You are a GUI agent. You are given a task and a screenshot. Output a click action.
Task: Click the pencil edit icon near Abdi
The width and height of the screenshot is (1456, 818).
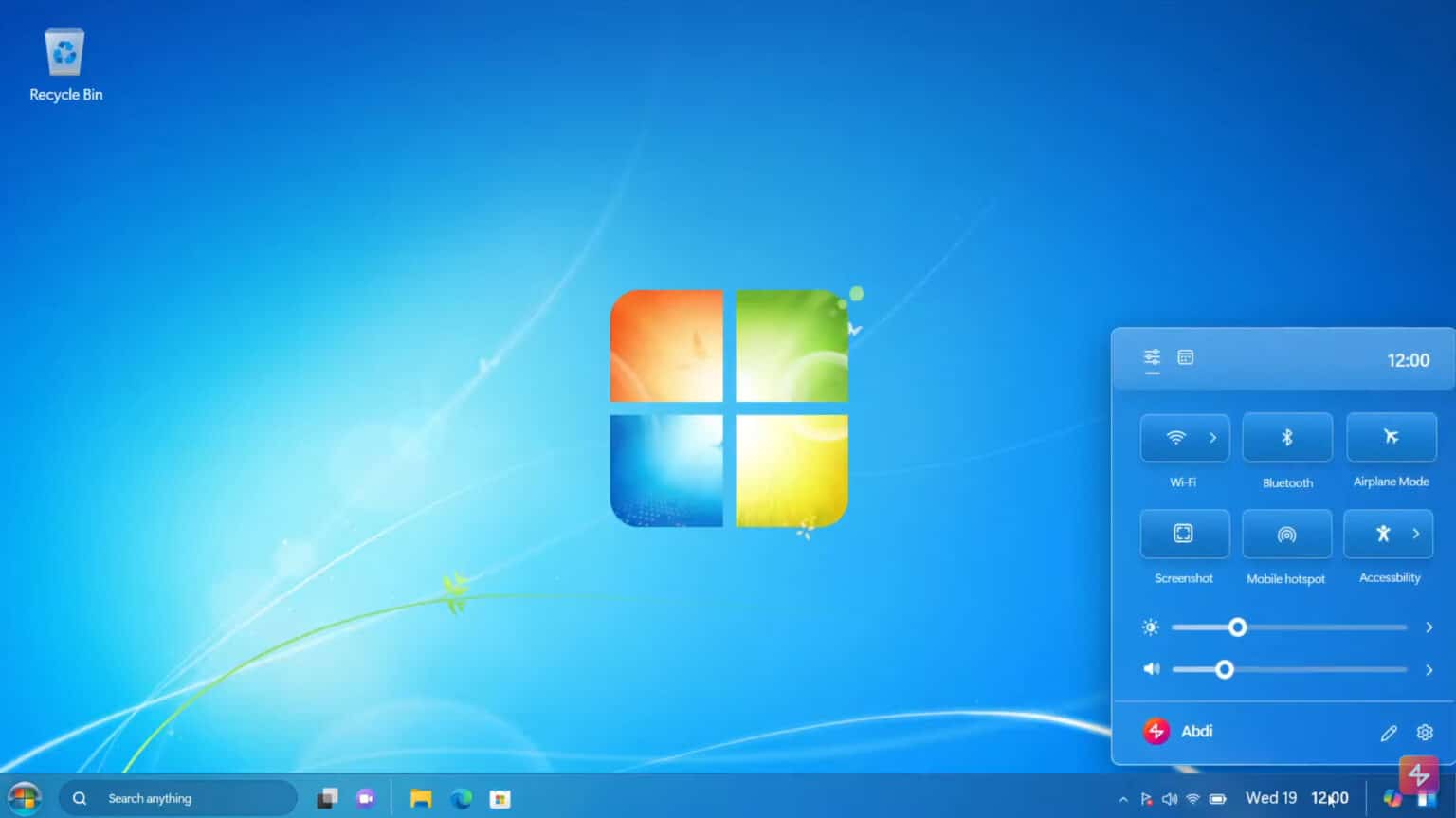coord(1388,732)
